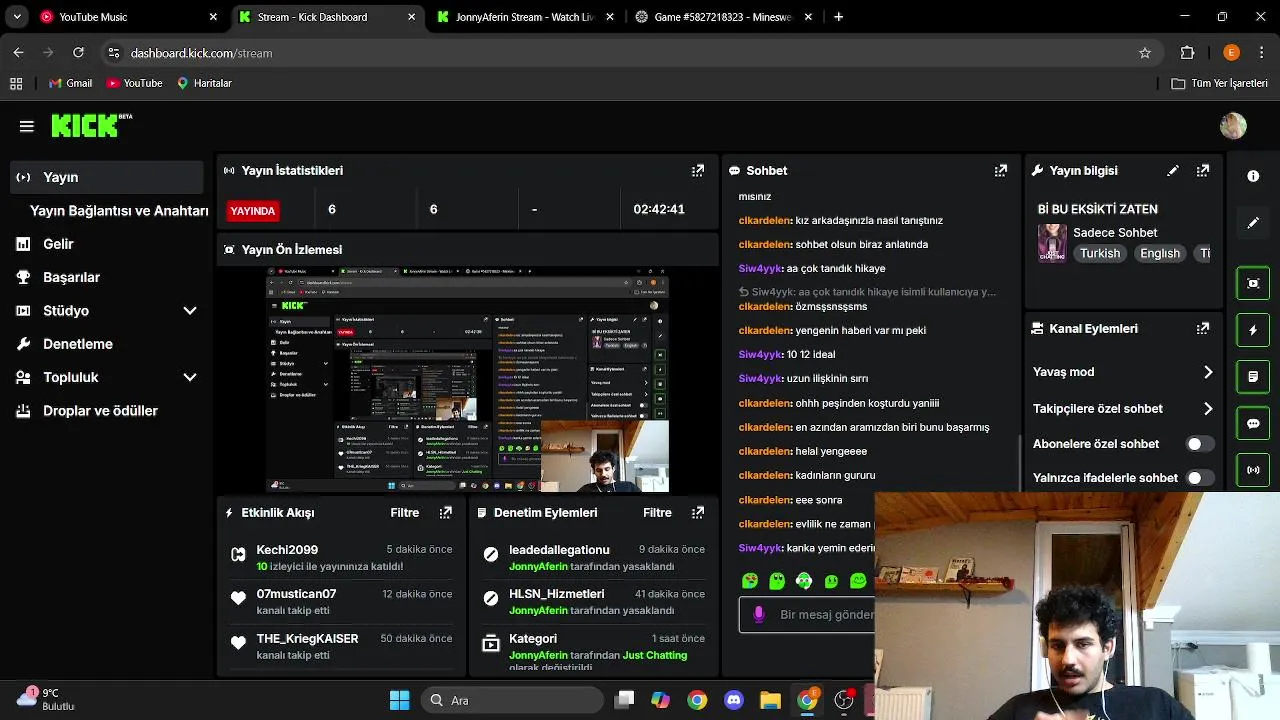The image size is (1280, 720).
Task: Switch to the Minesweeper Game tab
Action: tap(725, 17)
